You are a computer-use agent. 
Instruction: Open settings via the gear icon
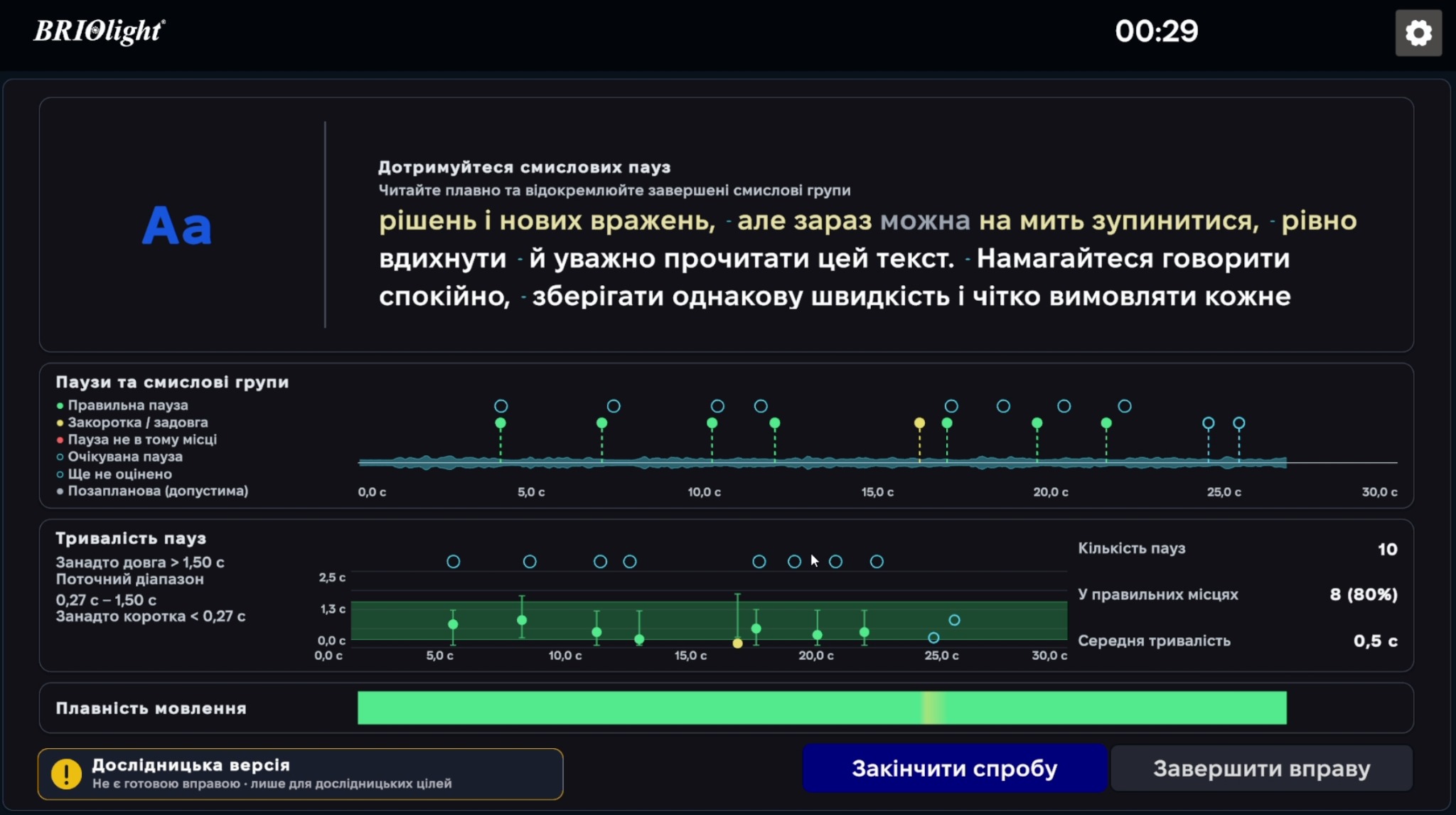click(1418, 33)
